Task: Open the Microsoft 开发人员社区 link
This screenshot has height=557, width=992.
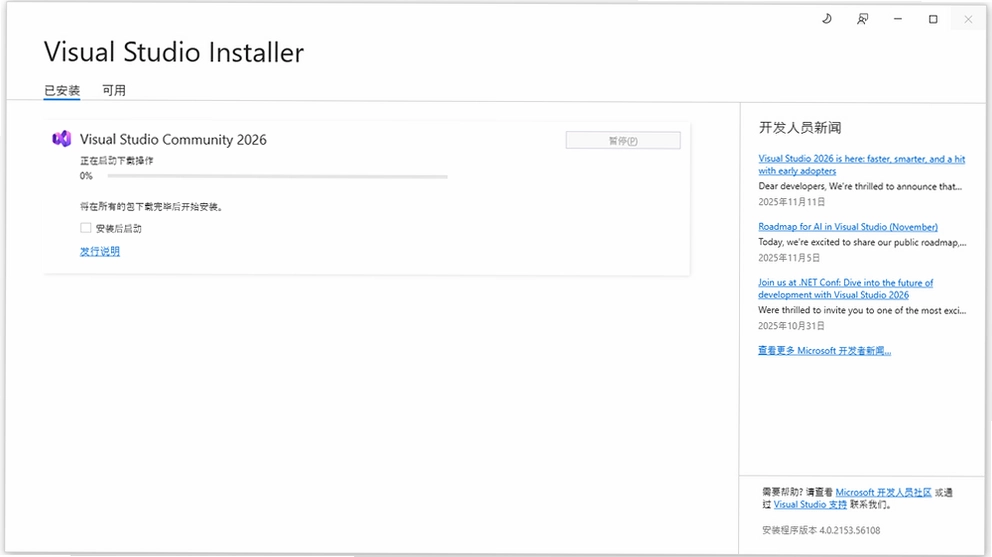Action: [883, 492]
